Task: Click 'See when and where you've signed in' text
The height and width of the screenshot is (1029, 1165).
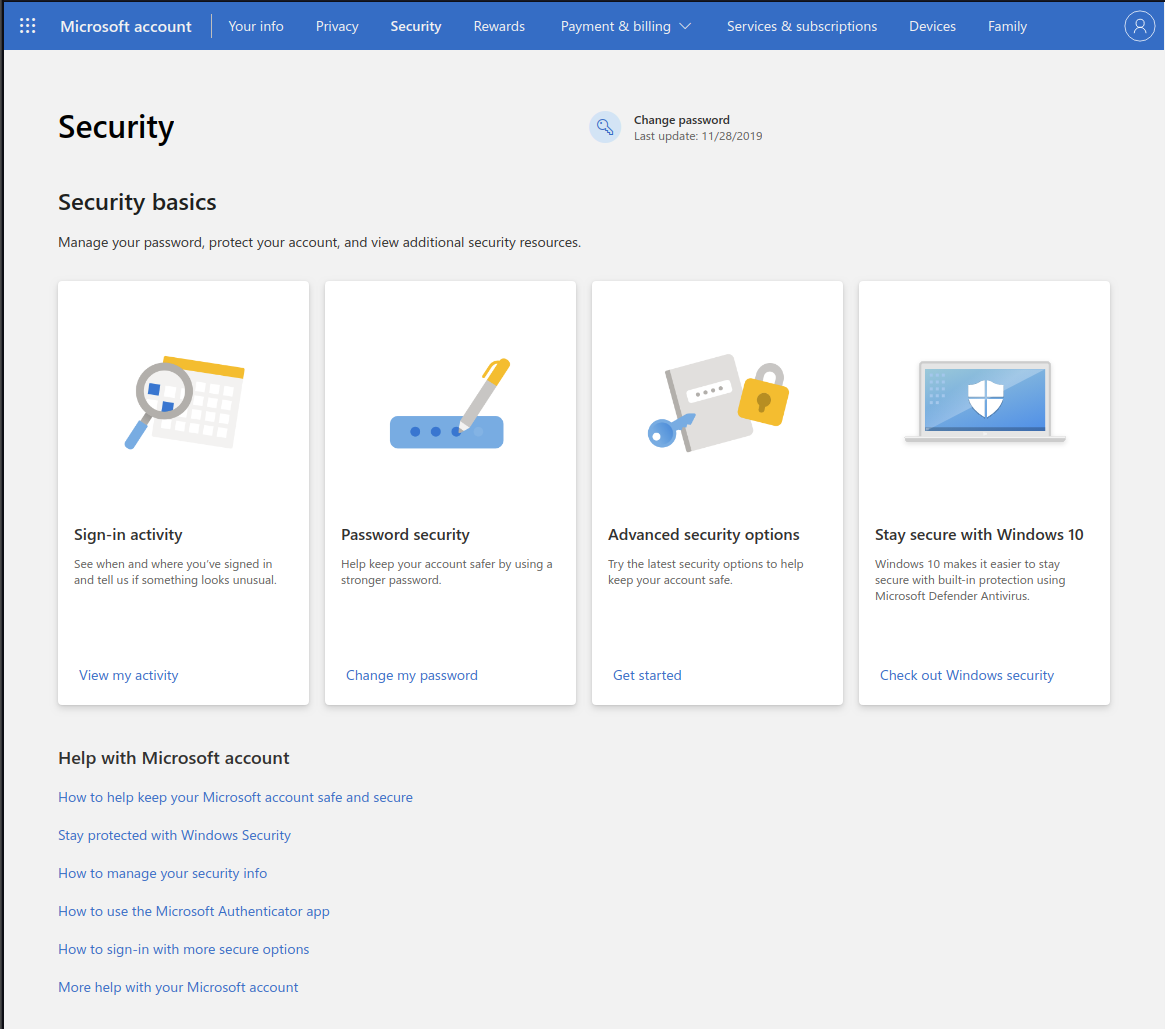Action: point(175,572)
